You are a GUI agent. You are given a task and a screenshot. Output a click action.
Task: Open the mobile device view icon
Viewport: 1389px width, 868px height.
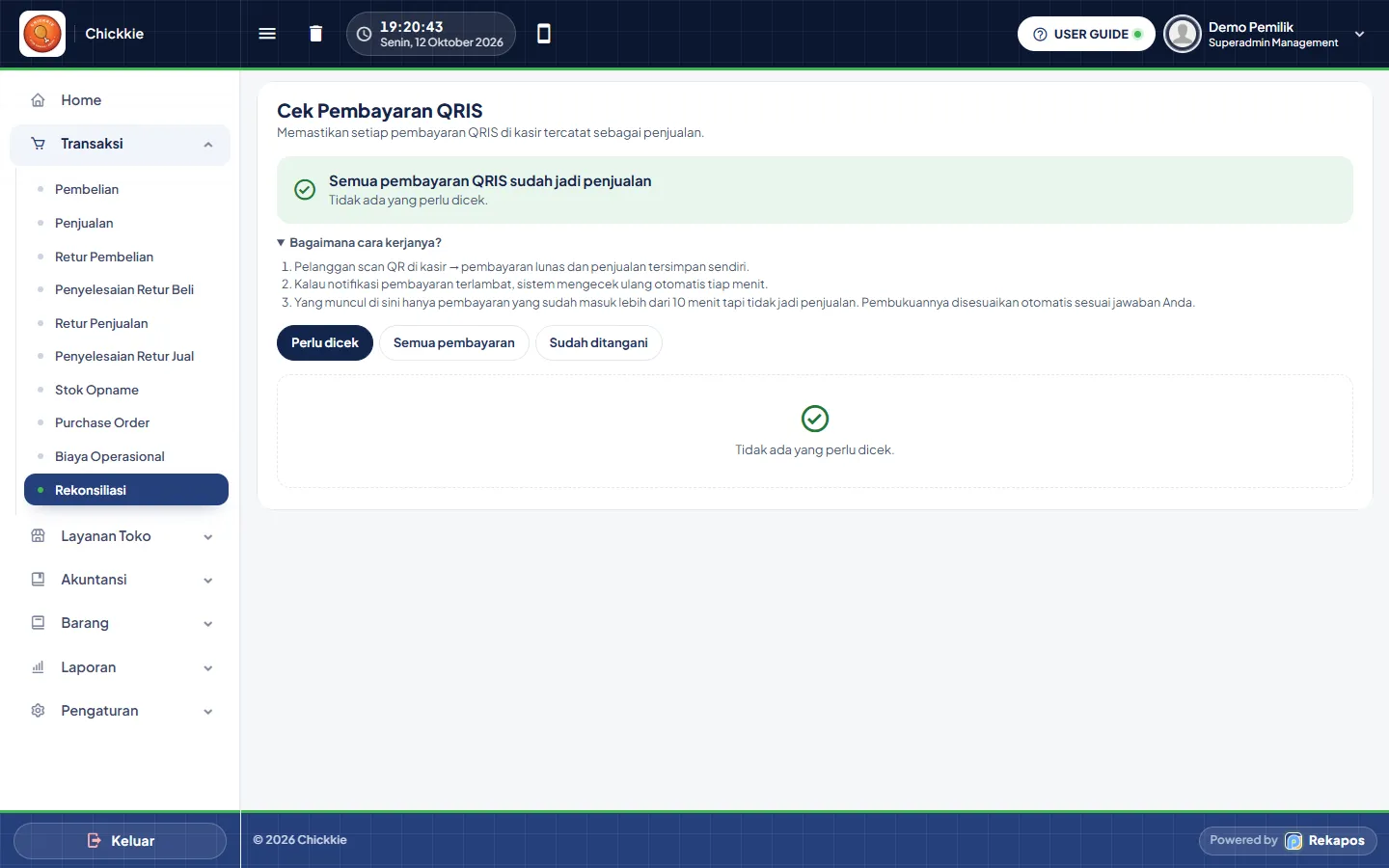tap(544, 34)
